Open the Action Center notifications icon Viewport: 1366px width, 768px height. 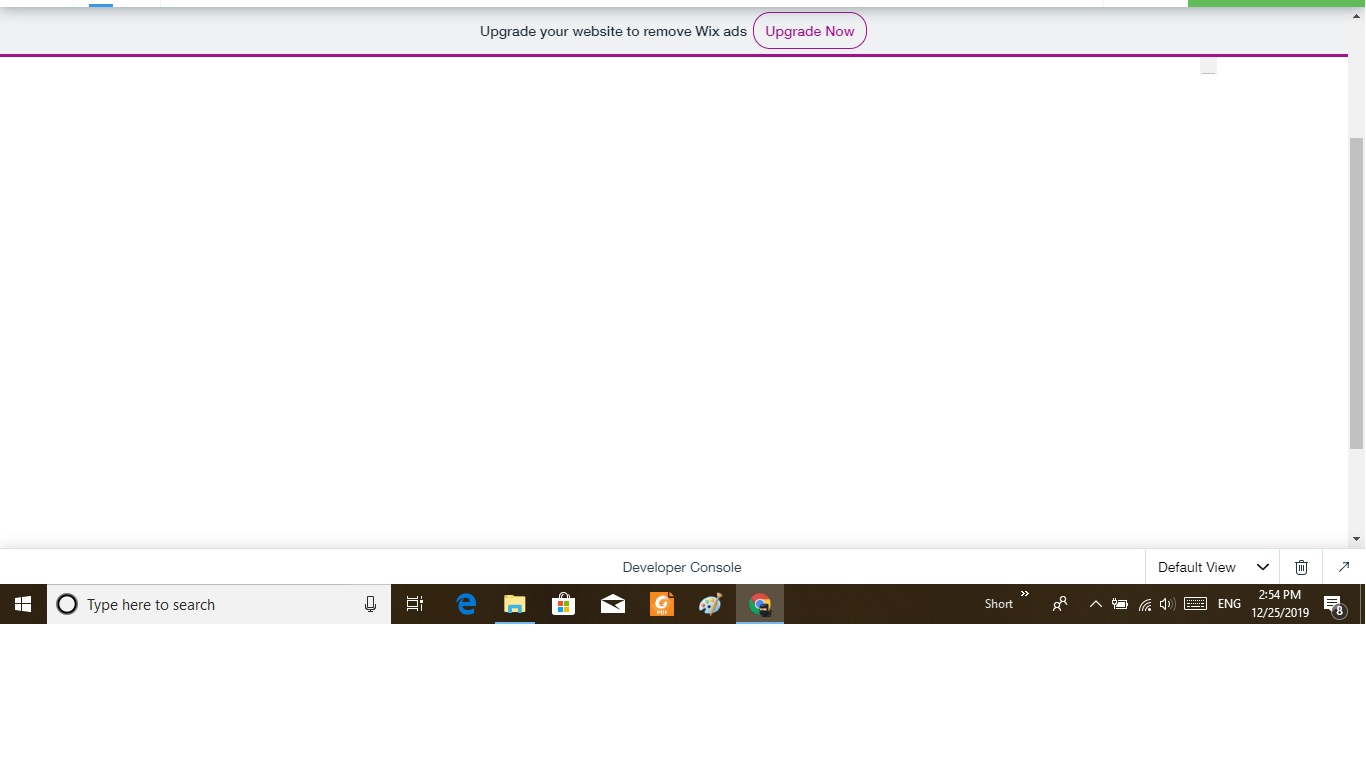[1334, 604]
